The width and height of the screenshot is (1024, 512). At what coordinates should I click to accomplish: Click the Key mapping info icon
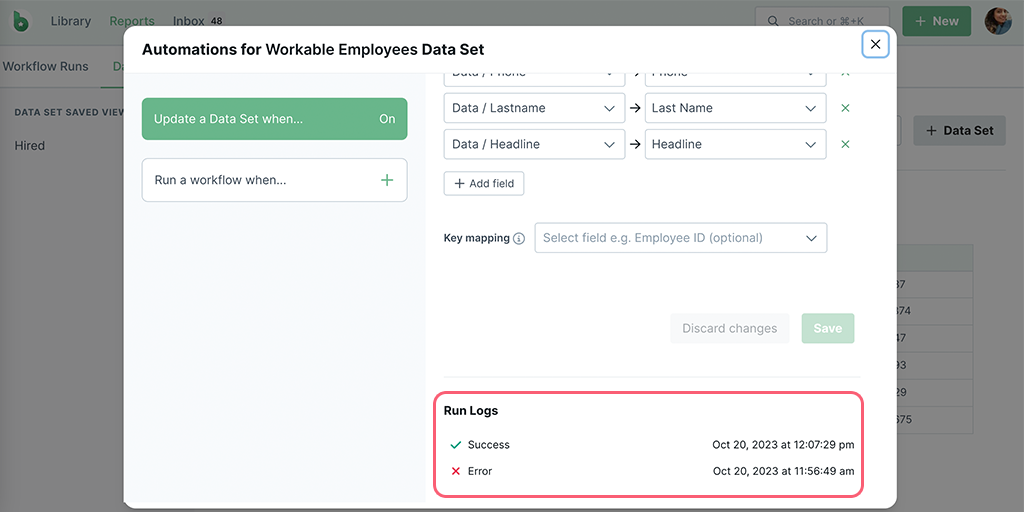tap(519, 238)
